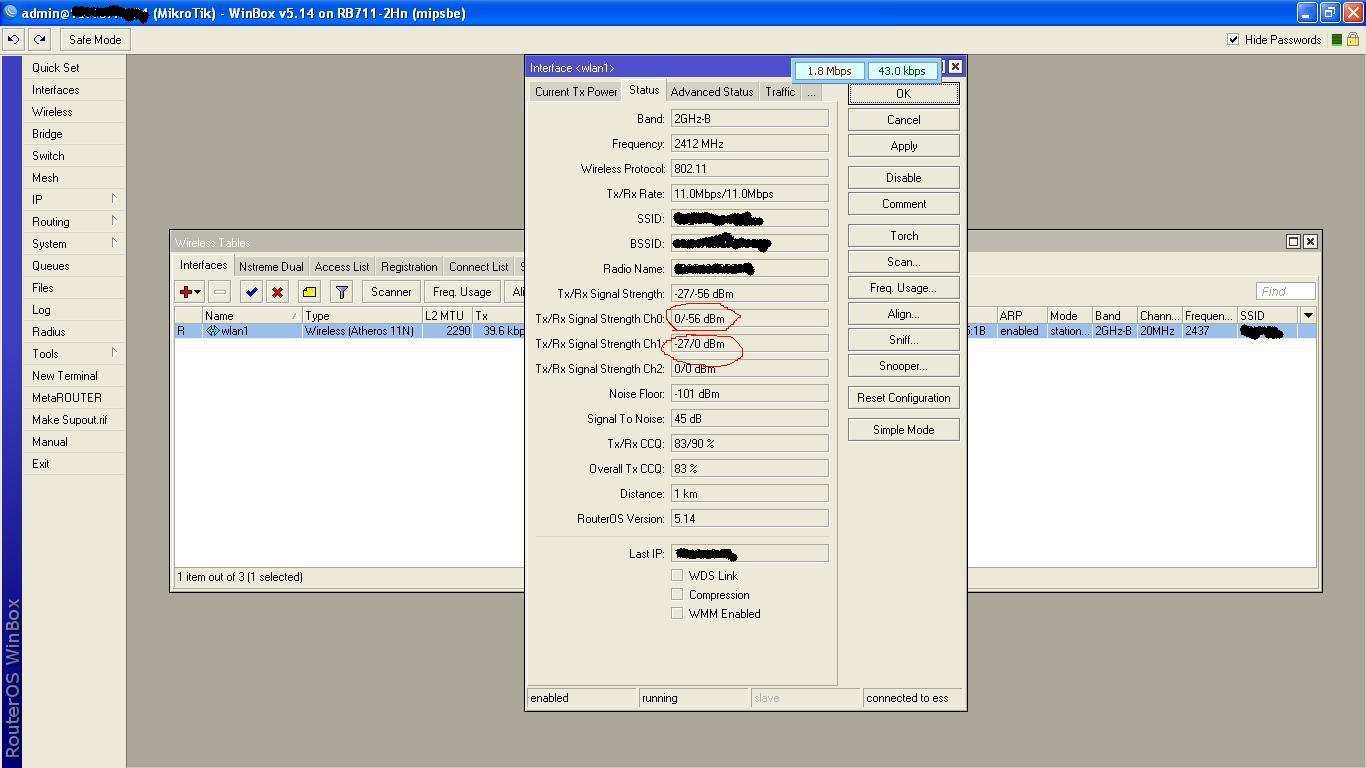Toggle the Safe Mode button
Screen dimensions: 1366x768
pyautogui.click(x=95, y=40)
